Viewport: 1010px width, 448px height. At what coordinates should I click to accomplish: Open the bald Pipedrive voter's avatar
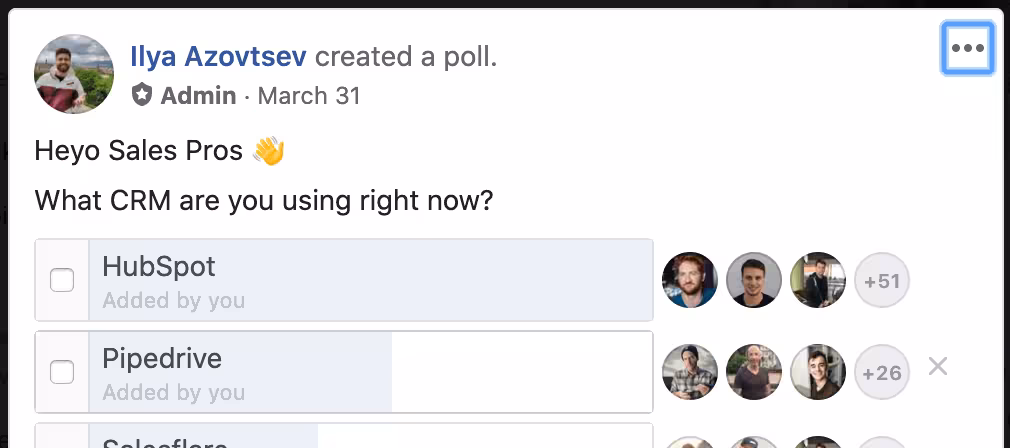[x=754, y=372]
